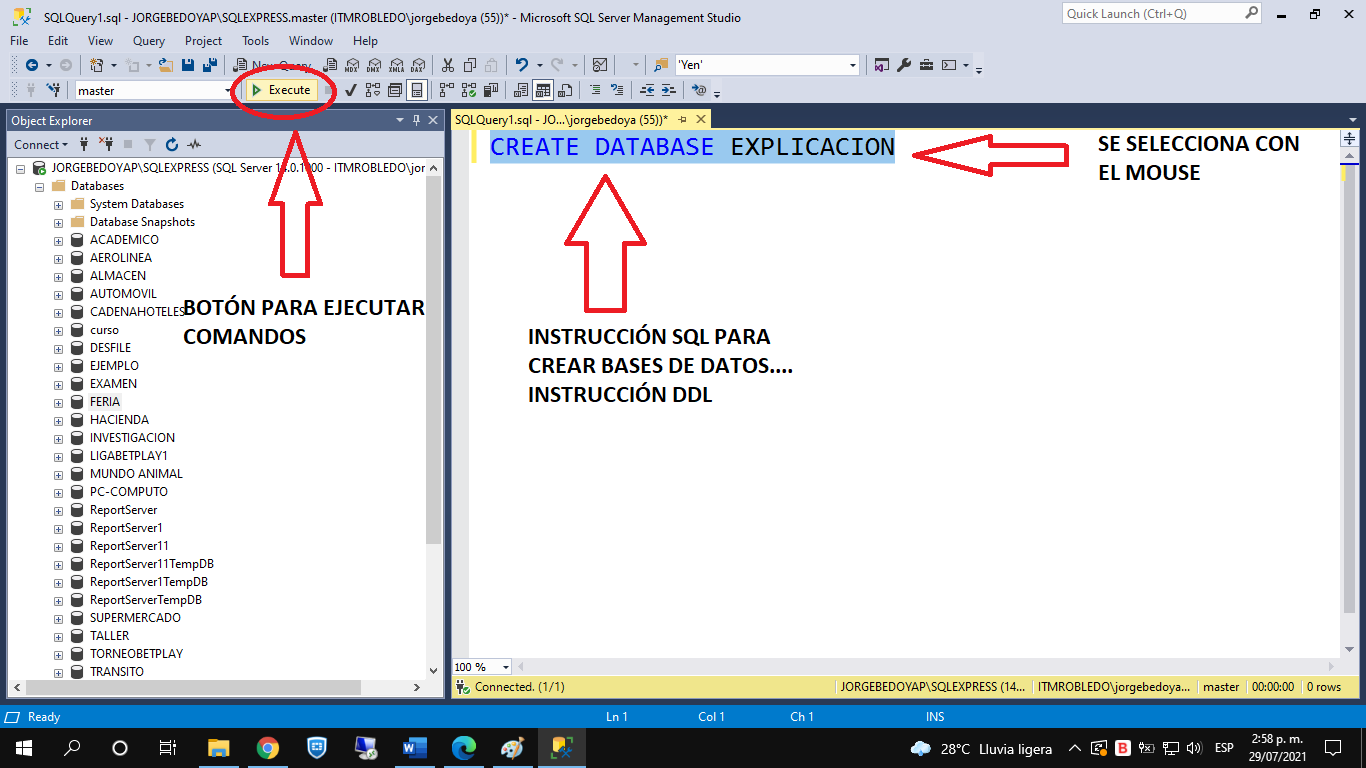Refresh the Object Explorer tree

[x=172, y=144]
